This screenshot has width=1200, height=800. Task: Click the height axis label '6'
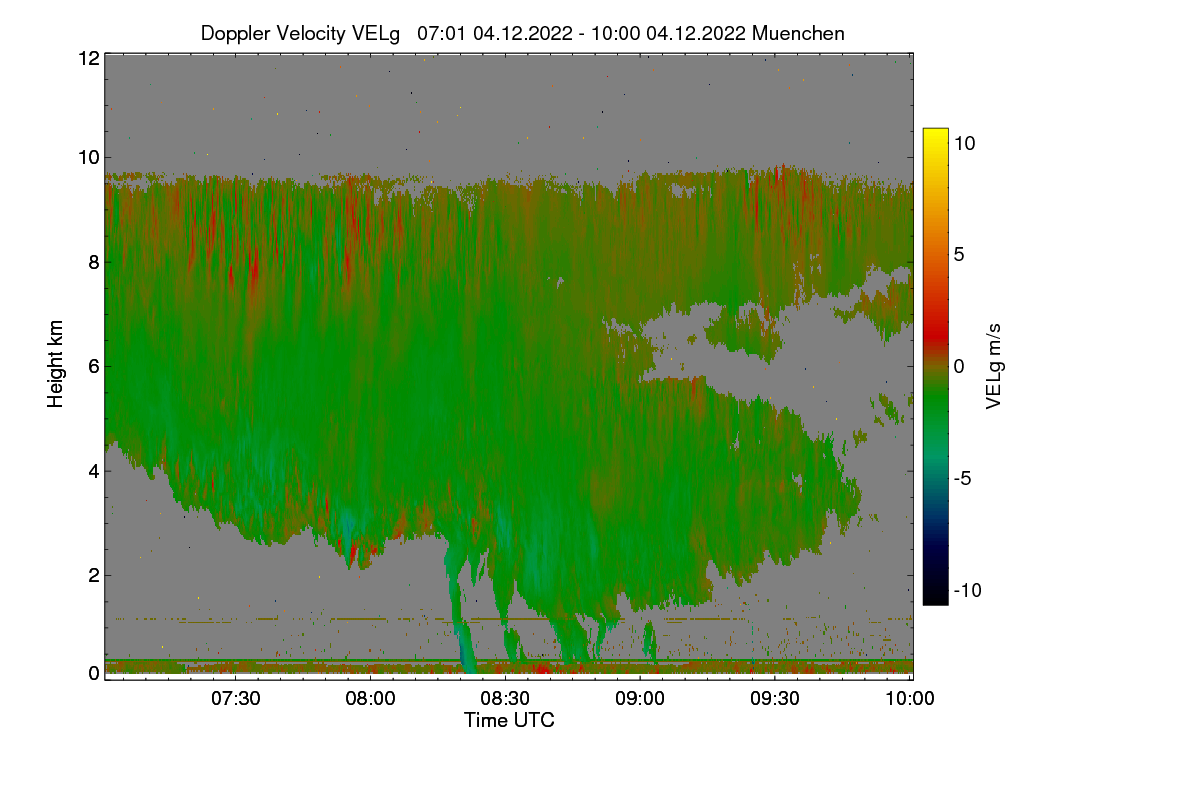tap(94, 366)
